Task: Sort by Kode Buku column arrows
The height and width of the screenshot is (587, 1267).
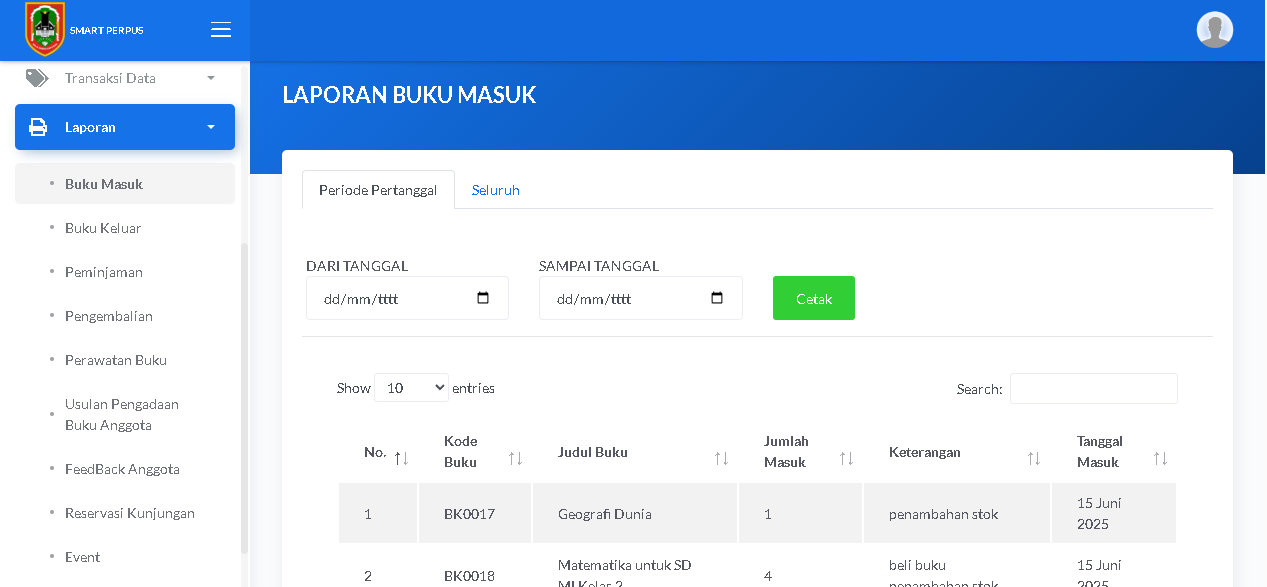Action: pyautogui.click(x=516, y=458)
